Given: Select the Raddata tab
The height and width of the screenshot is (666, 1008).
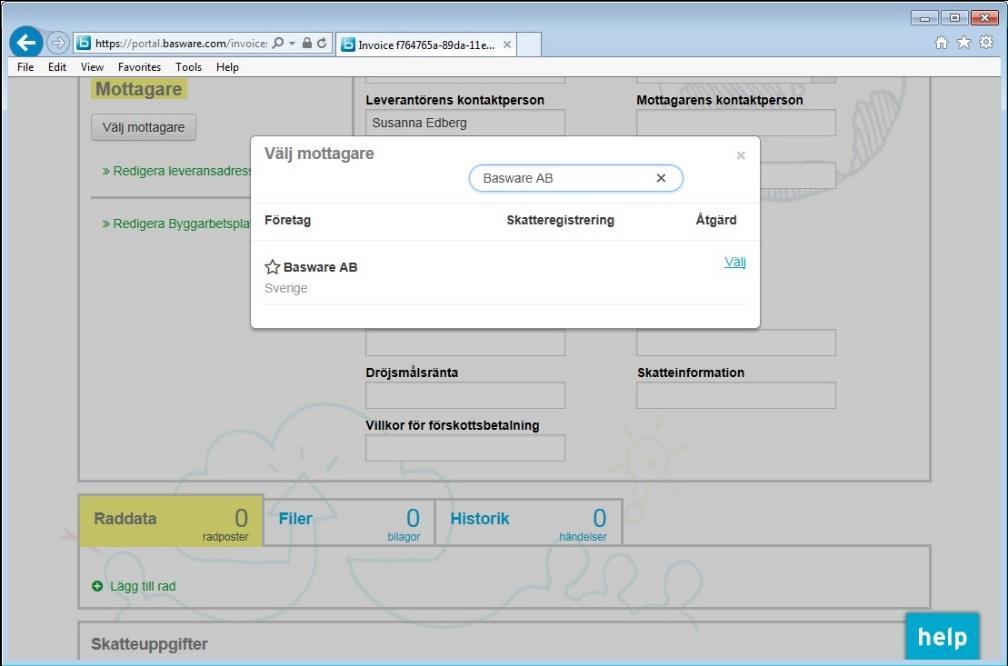Looking at the screenshot, I should pos(171,521).
